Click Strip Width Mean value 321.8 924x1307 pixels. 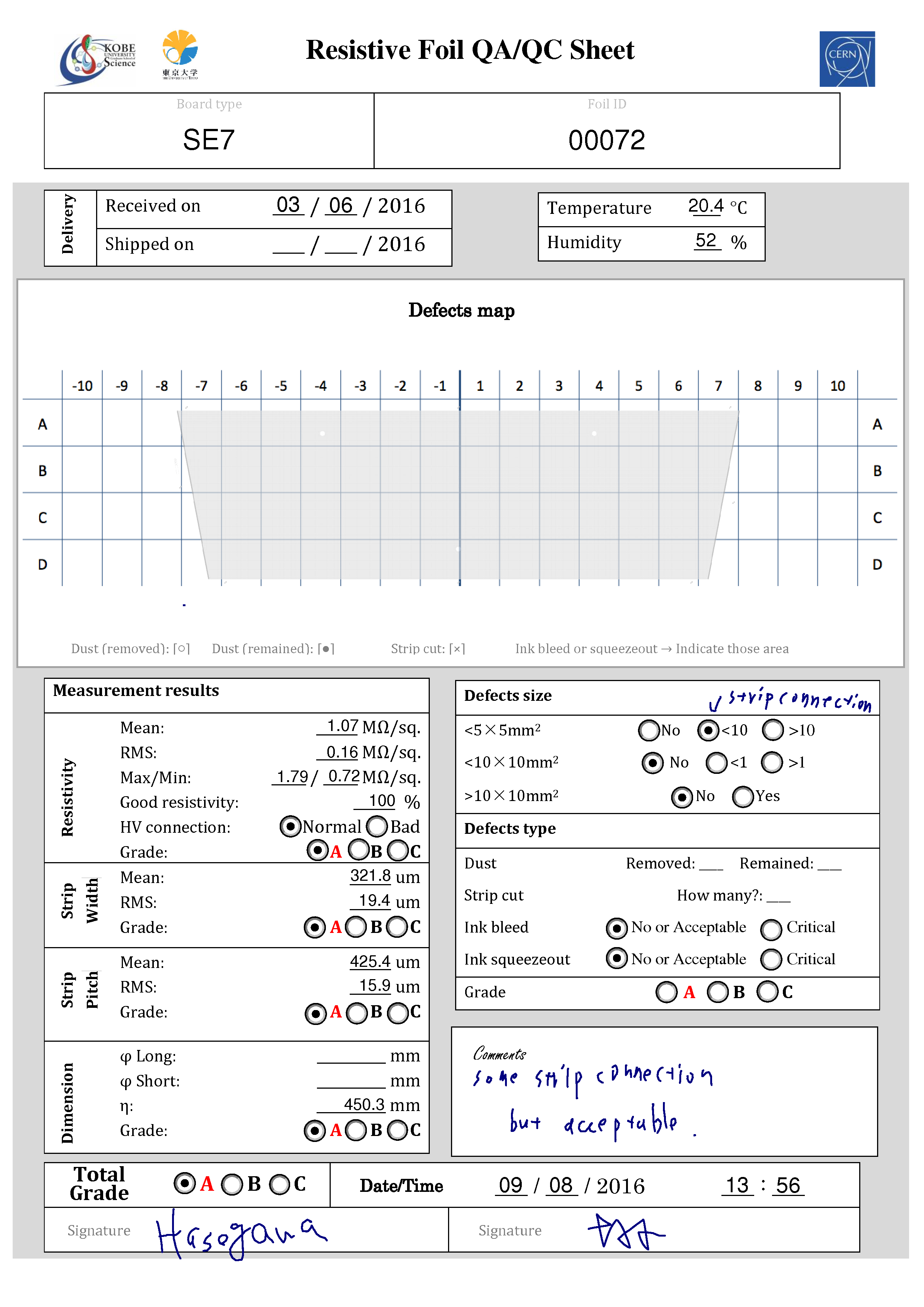click(371, 876)
